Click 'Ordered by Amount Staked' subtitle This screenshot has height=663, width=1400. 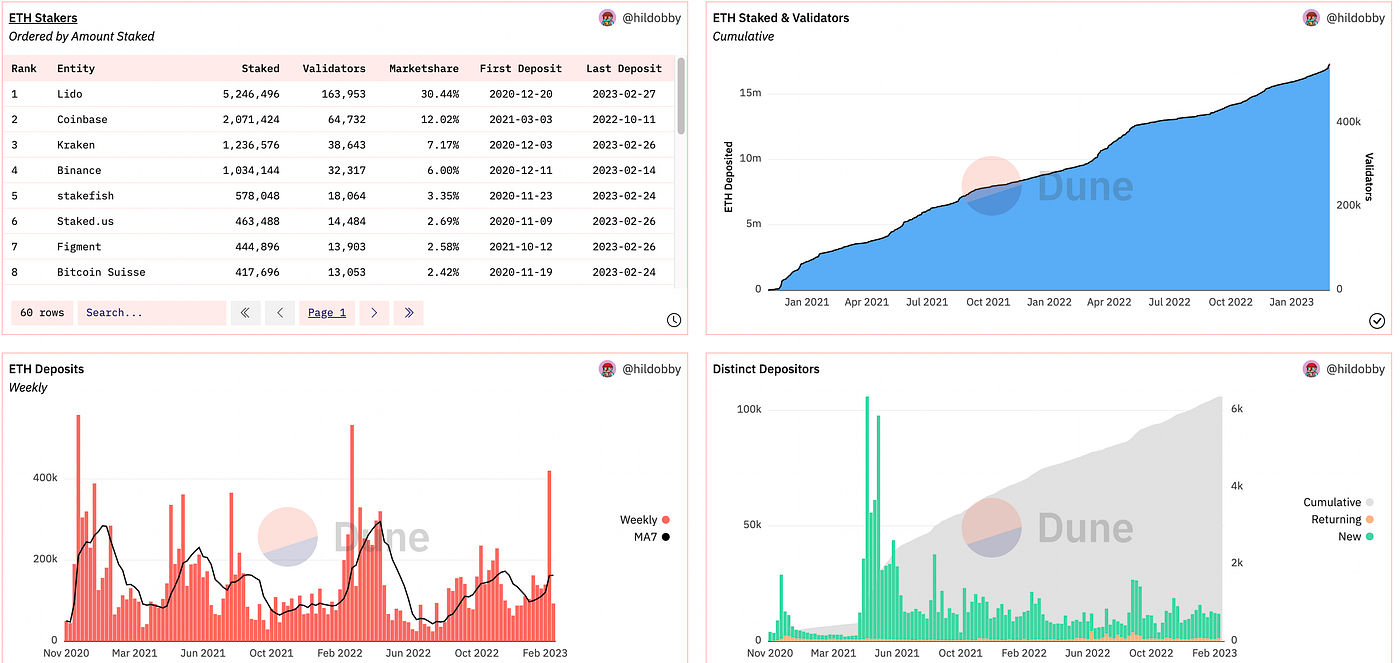pyautogui.click(x=82, y=36)
